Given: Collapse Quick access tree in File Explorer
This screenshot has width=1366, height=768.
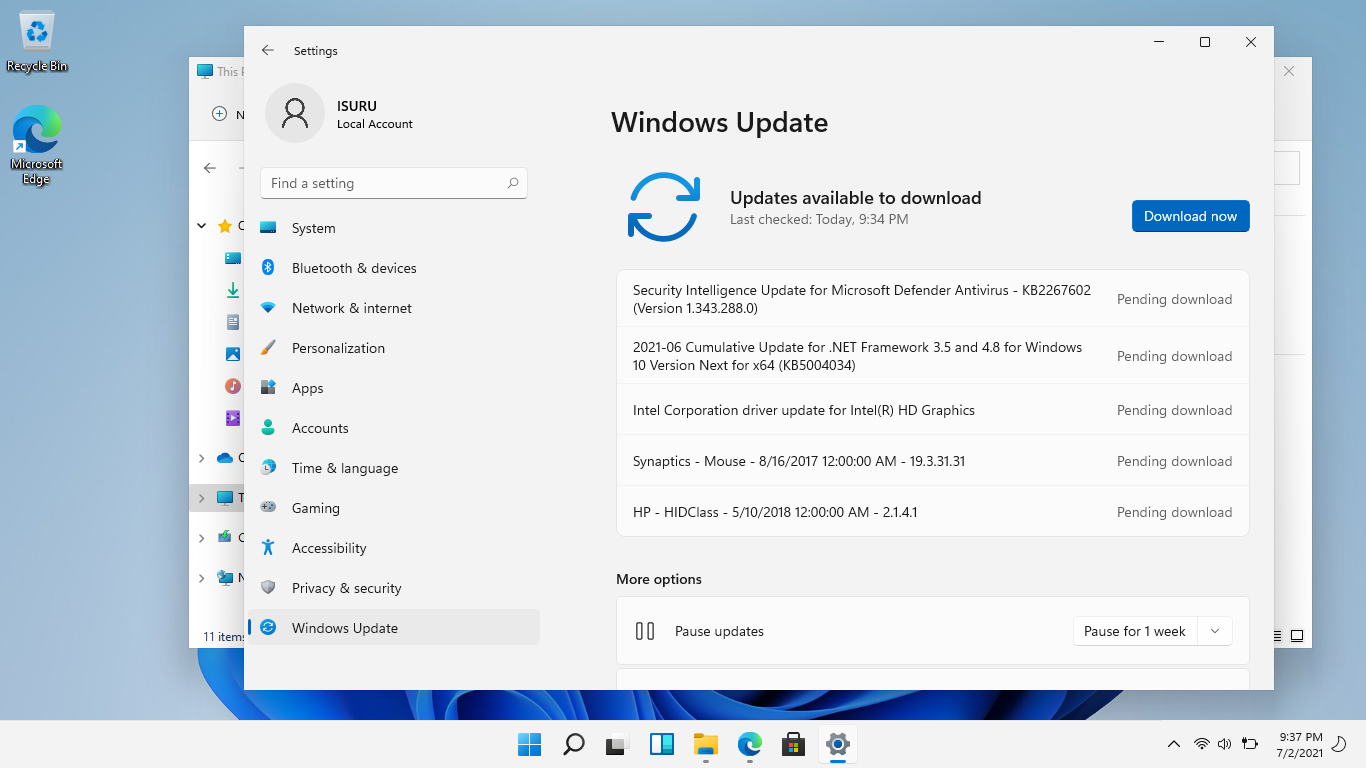Looking at the screenshot, I should tap(202, 227).
